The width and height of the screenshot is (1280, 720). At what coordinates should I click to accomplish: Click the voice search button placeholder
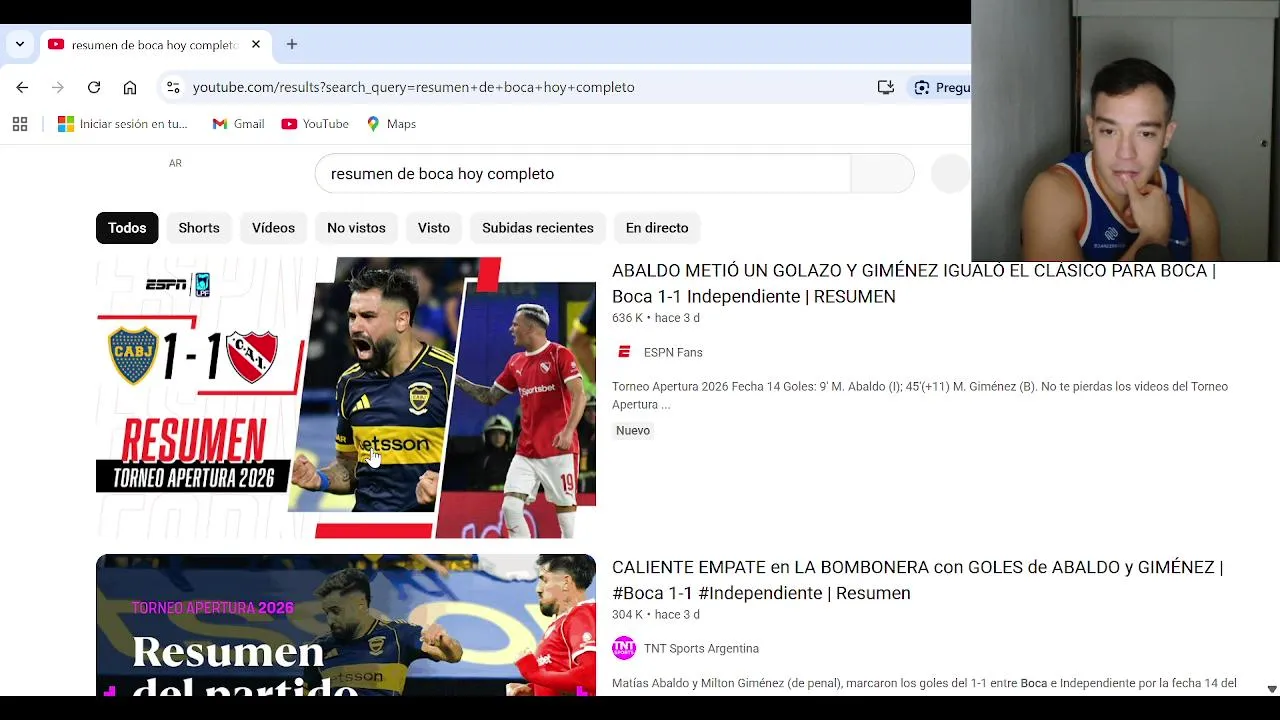tap(950, 174)
